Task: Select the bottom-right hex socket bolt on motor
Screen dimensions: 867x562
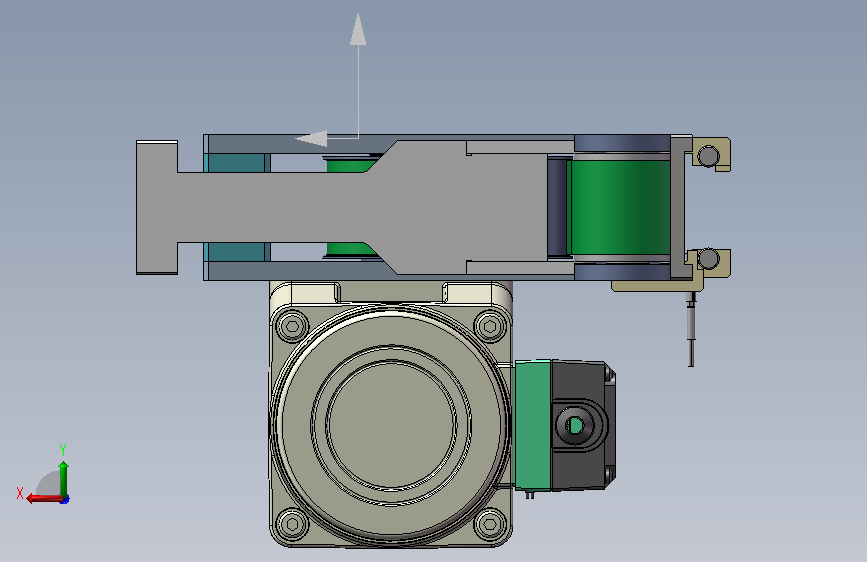Action: 490,524
